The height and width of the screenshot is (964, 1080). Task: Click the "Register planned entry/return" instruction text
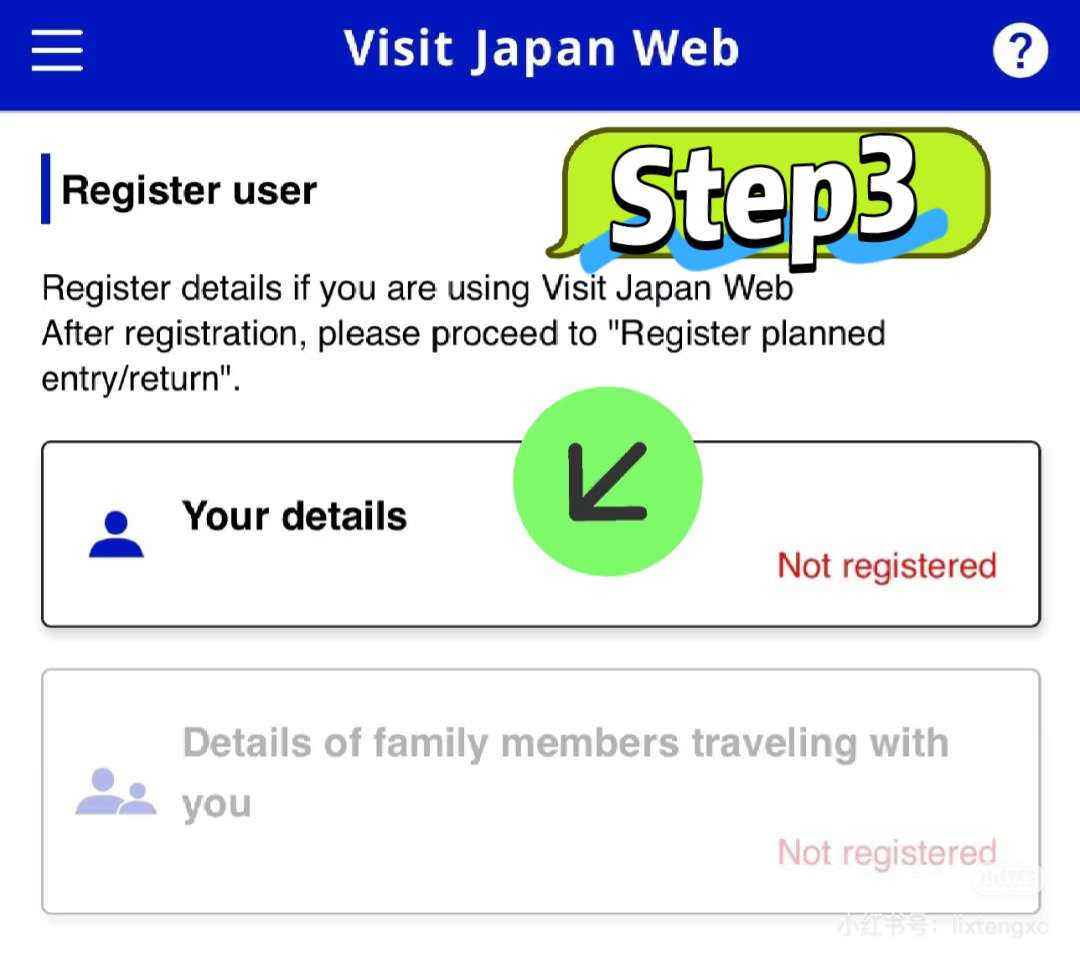pos(463,356)
